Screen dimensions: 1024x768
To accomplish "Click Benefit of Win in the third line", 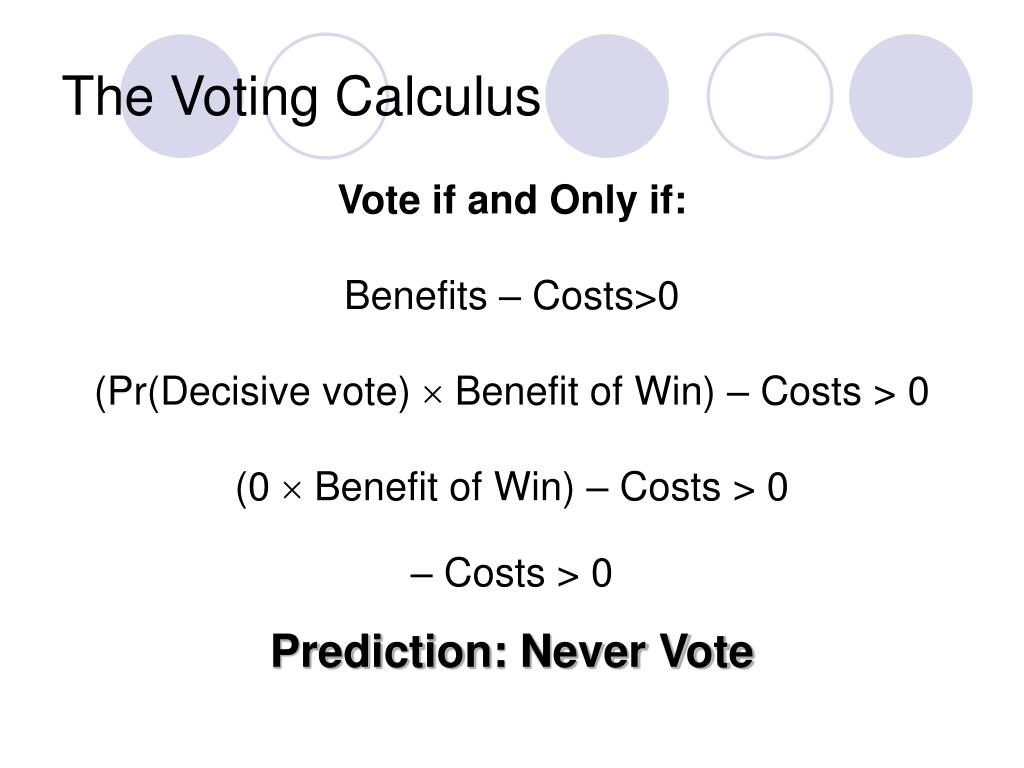I will pyautogui.click(x=584, y=392).
